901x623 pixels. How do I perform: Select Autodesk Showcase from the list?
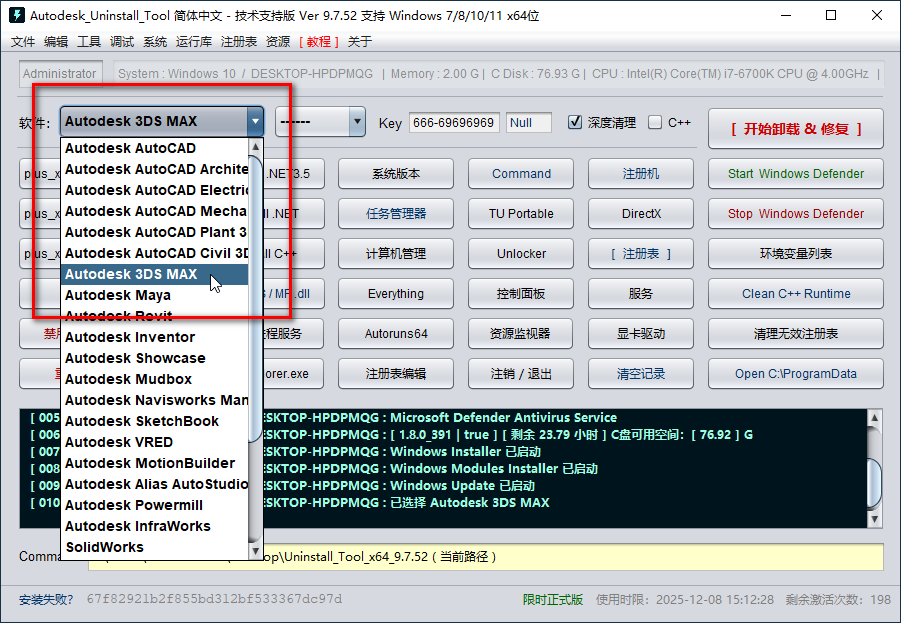(155, 358)
